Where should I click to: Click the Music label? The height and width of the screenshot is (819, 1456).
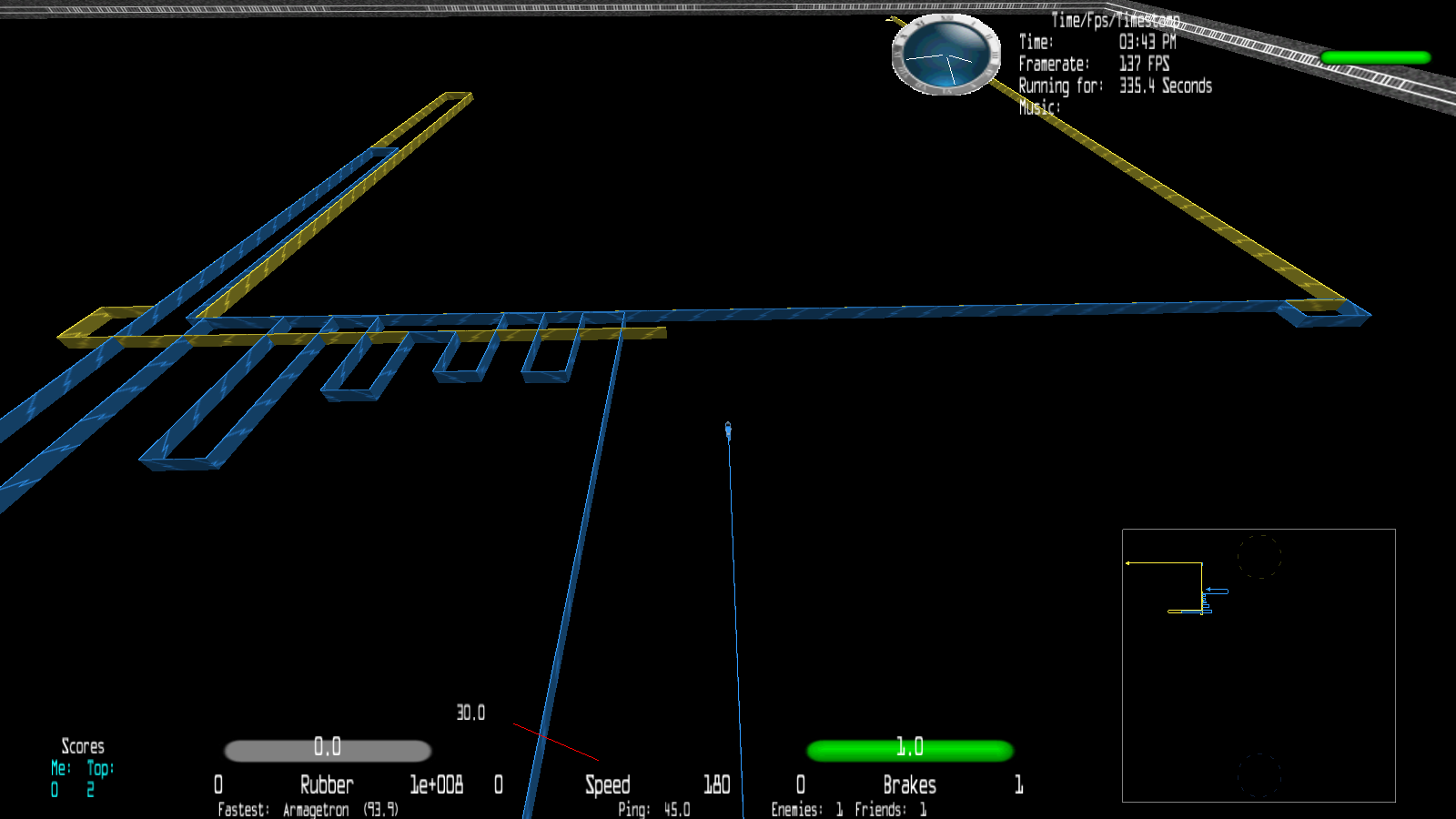click(x=1038, y=107)
